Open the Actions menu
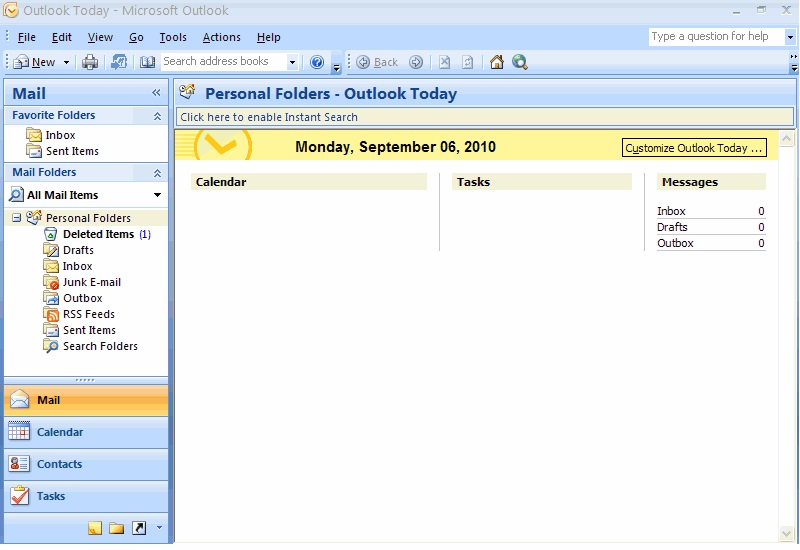The height and width of the screenshot is (550, 800). [x=221, y=37]
